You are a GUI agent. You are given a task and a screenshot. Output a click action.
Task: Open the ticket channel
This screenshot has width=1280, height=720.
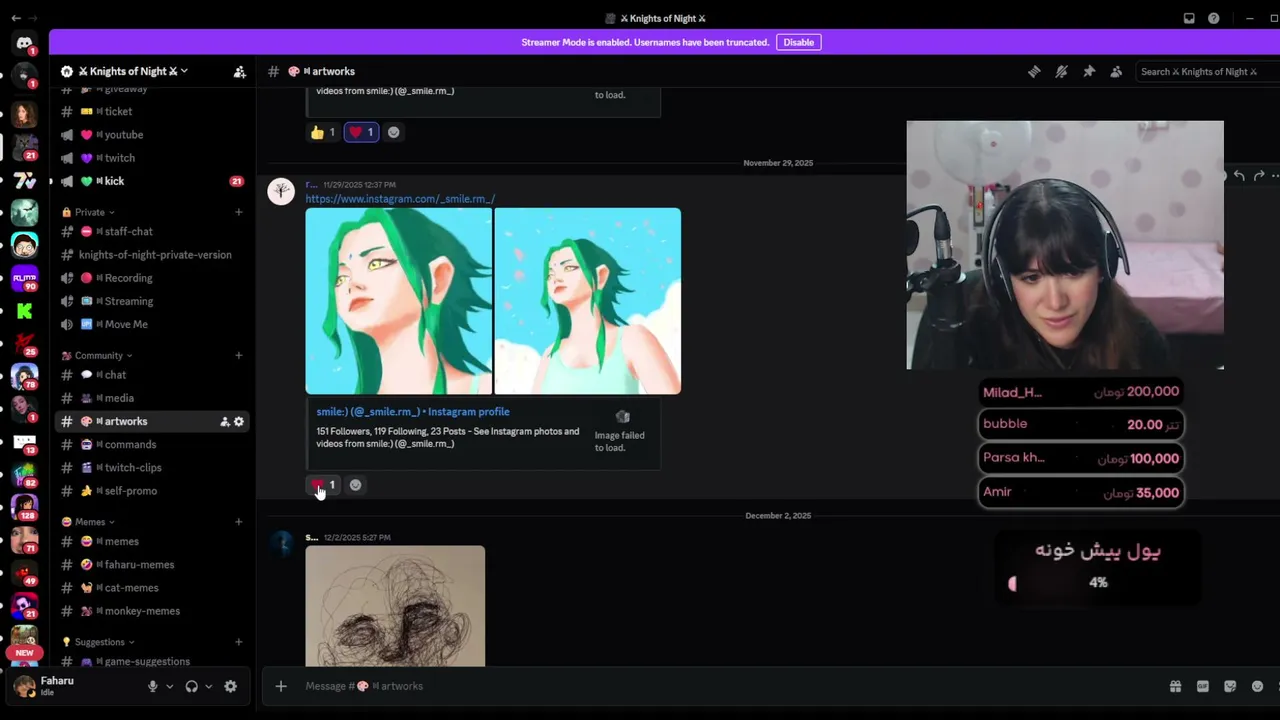(x=152, y=111)
